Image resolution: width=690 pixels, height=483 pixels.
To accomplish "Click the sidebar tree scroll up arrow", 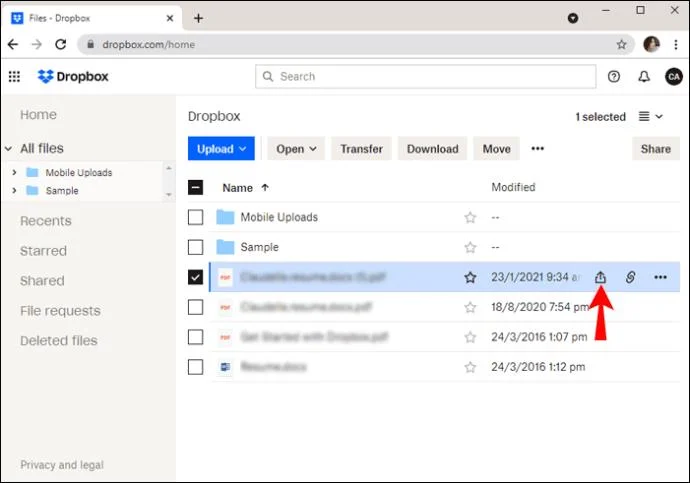I will (169, 168).
